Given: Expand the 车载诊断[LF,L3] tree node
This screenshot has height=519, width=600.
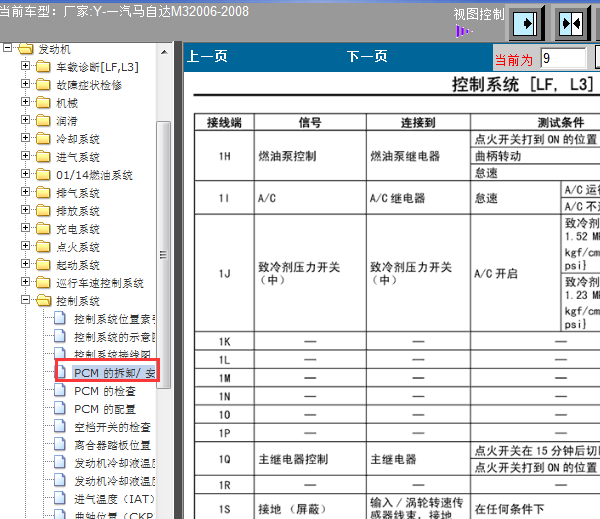Looking at the screenshot, I should pyautogui.click(x=25, y=66).
